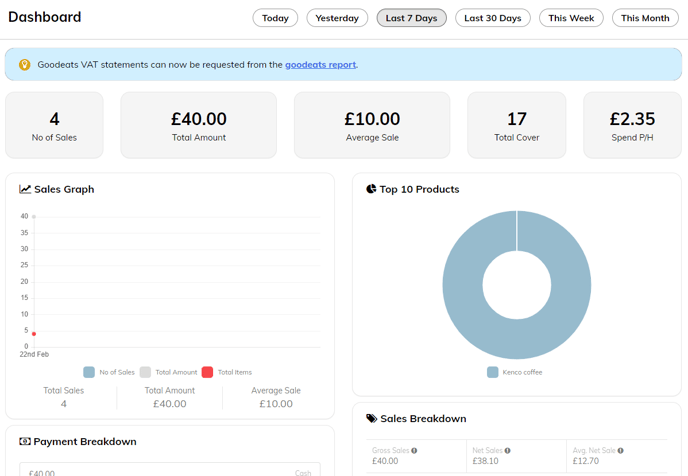The width and height of the screenshot is (688, 476).
Task: Click the Dashboard page title
Action: point(45,17)
